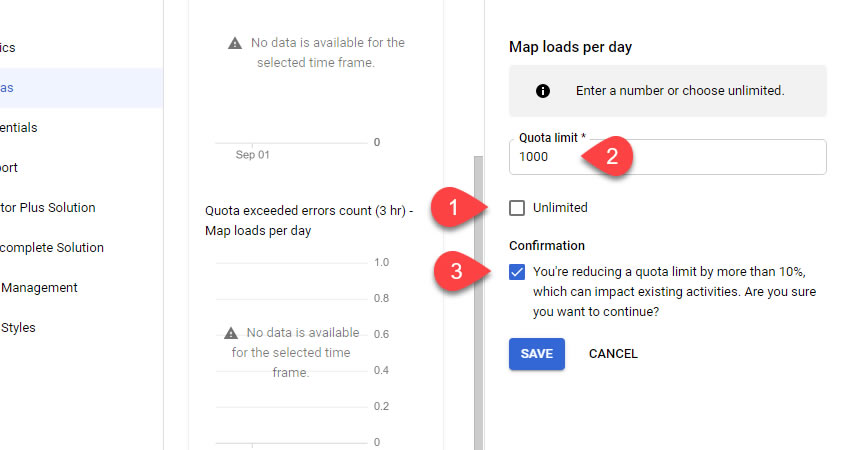Uncheck the quota reduction confirmation checkbox
The height and width of the screenshot is (450, 850).
pos(517,272)
